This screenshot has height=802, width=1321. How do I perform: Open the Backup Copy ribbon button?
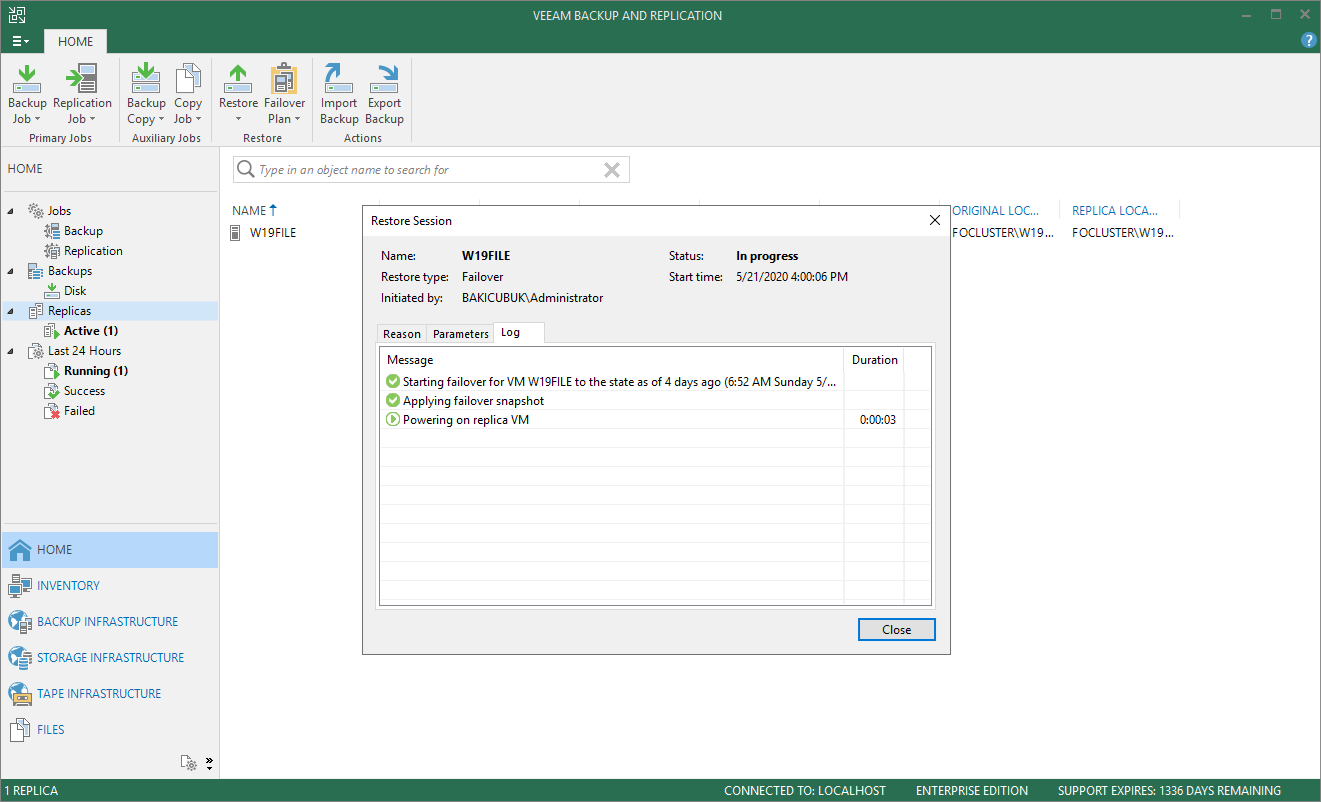[146, 95]
